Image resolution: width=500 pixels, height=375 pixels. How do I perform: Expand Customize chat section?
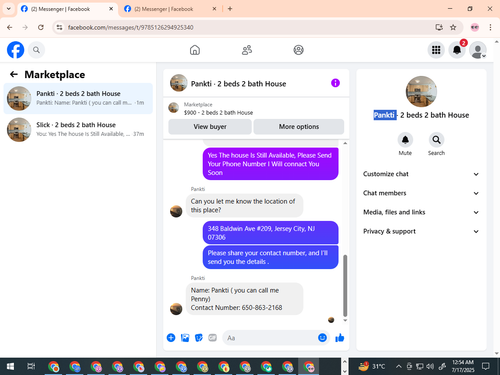coord(421,174)
